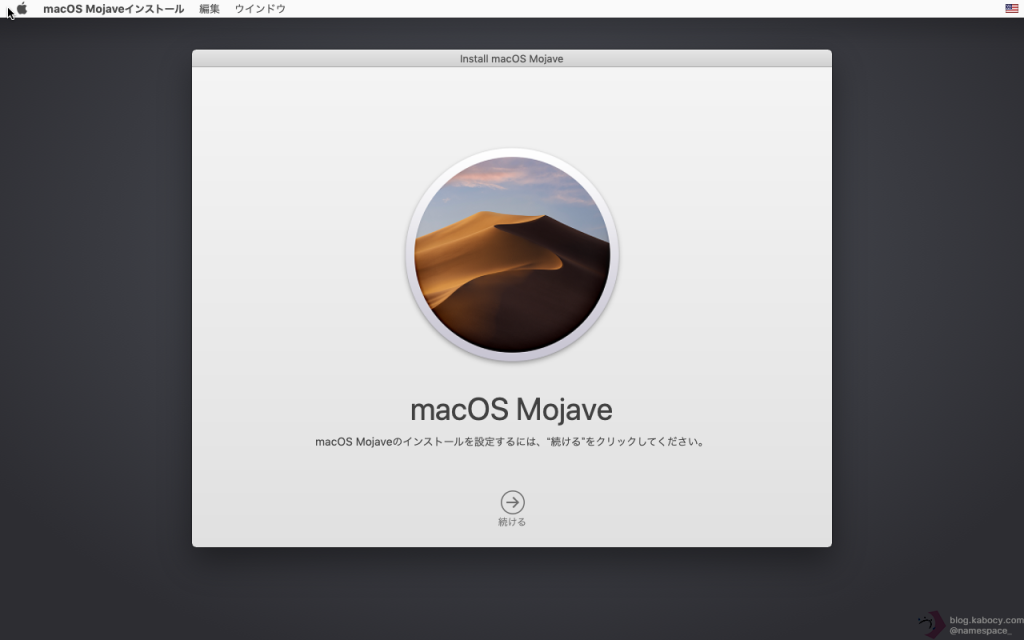Image resolution: width=1024 pixels, height=640 pixels.
Task: Click the circled arrow continue icon
Action: point(512,502)
